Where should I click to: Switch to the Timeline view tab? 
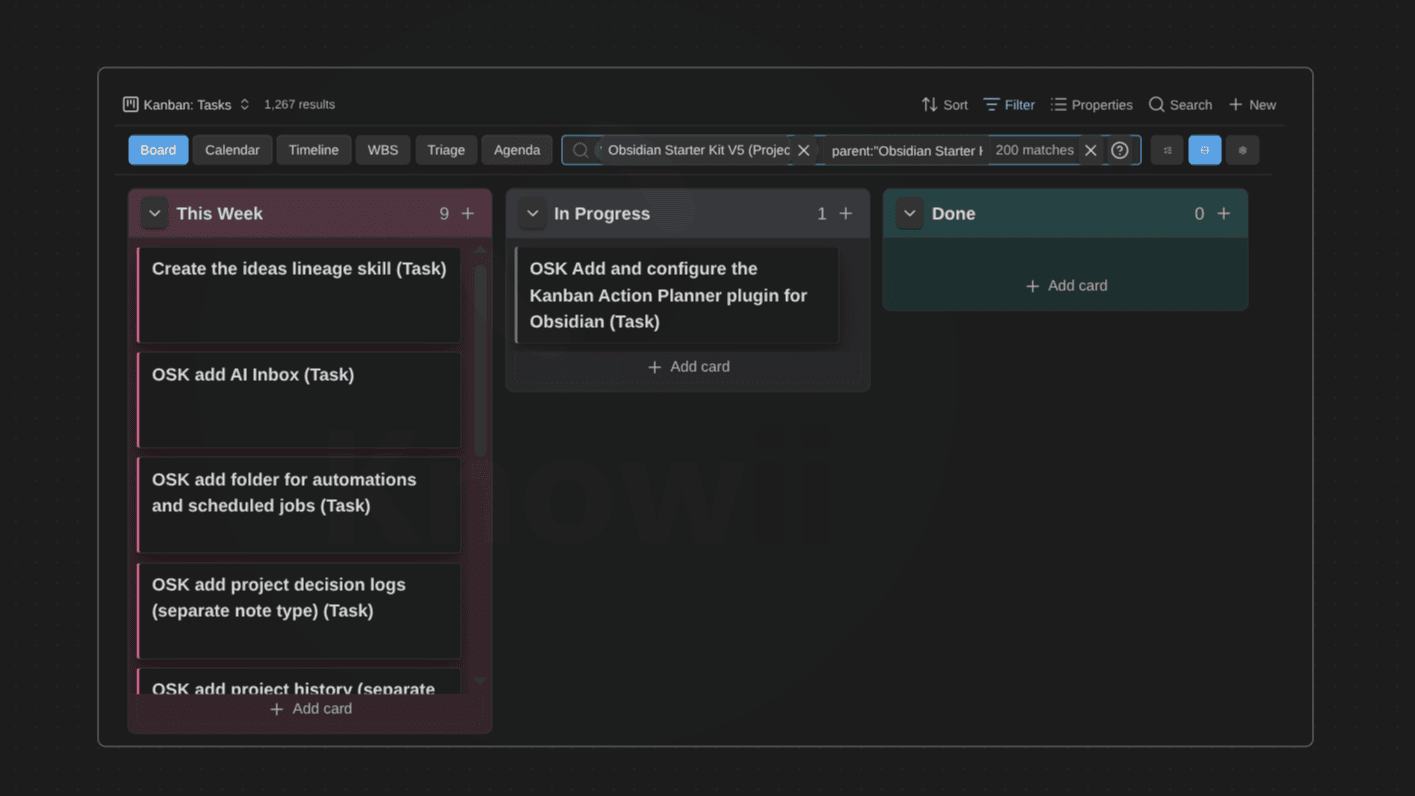[314, 150]
